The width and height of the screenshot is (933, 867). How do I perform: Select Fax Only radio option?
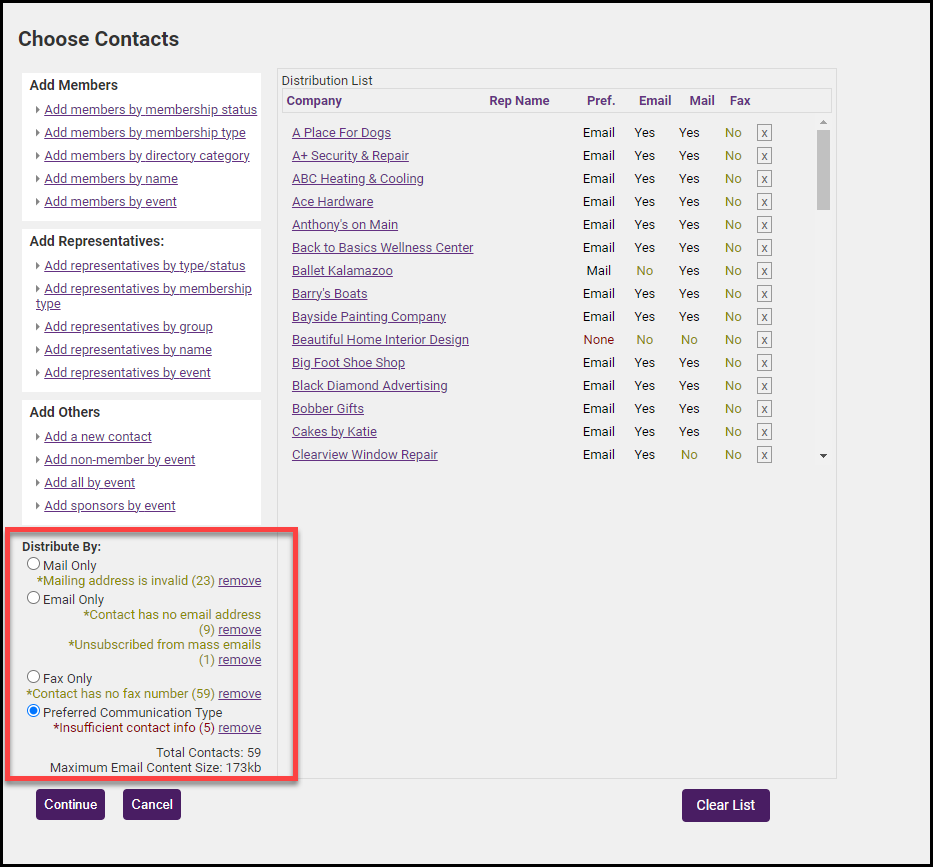[34, 677]
